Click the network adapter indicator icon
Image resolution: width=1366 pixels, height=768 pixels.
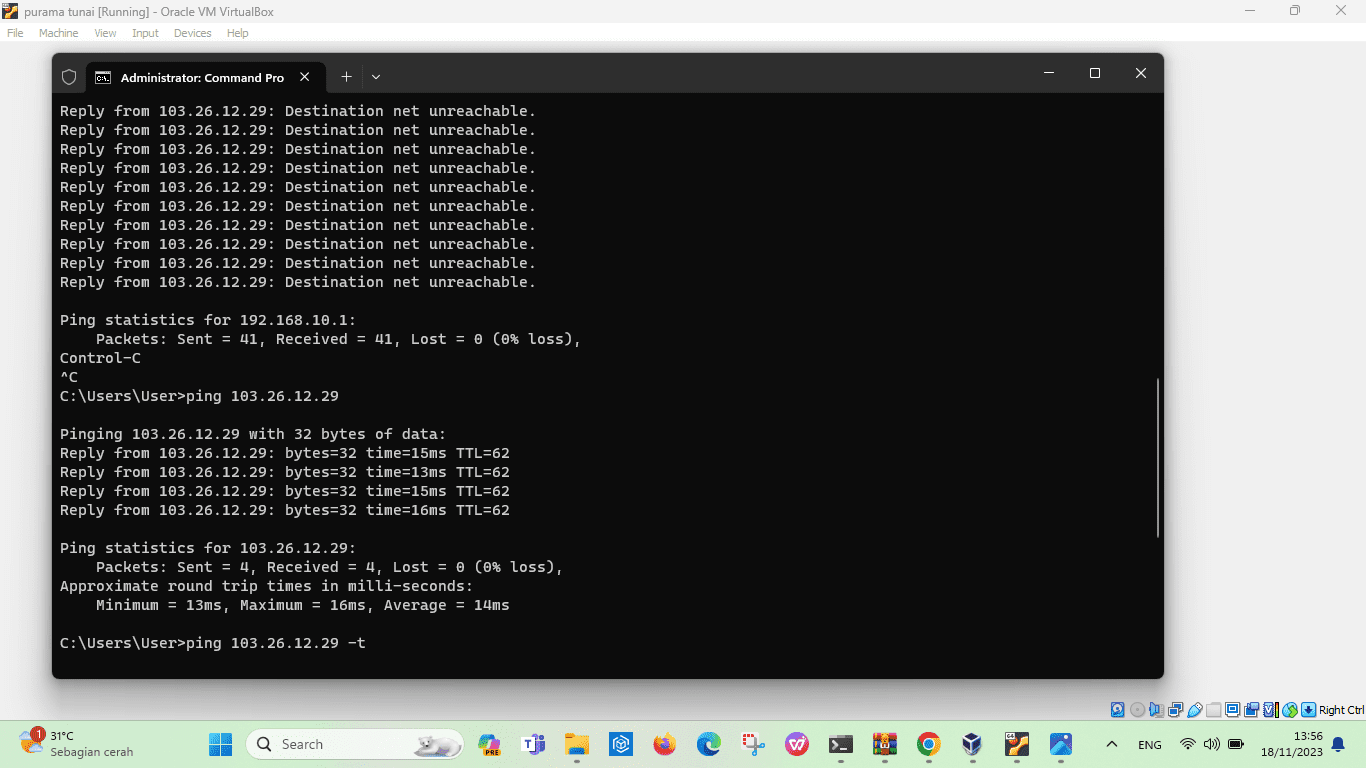pyautogui.click(x=1176, y=710)
